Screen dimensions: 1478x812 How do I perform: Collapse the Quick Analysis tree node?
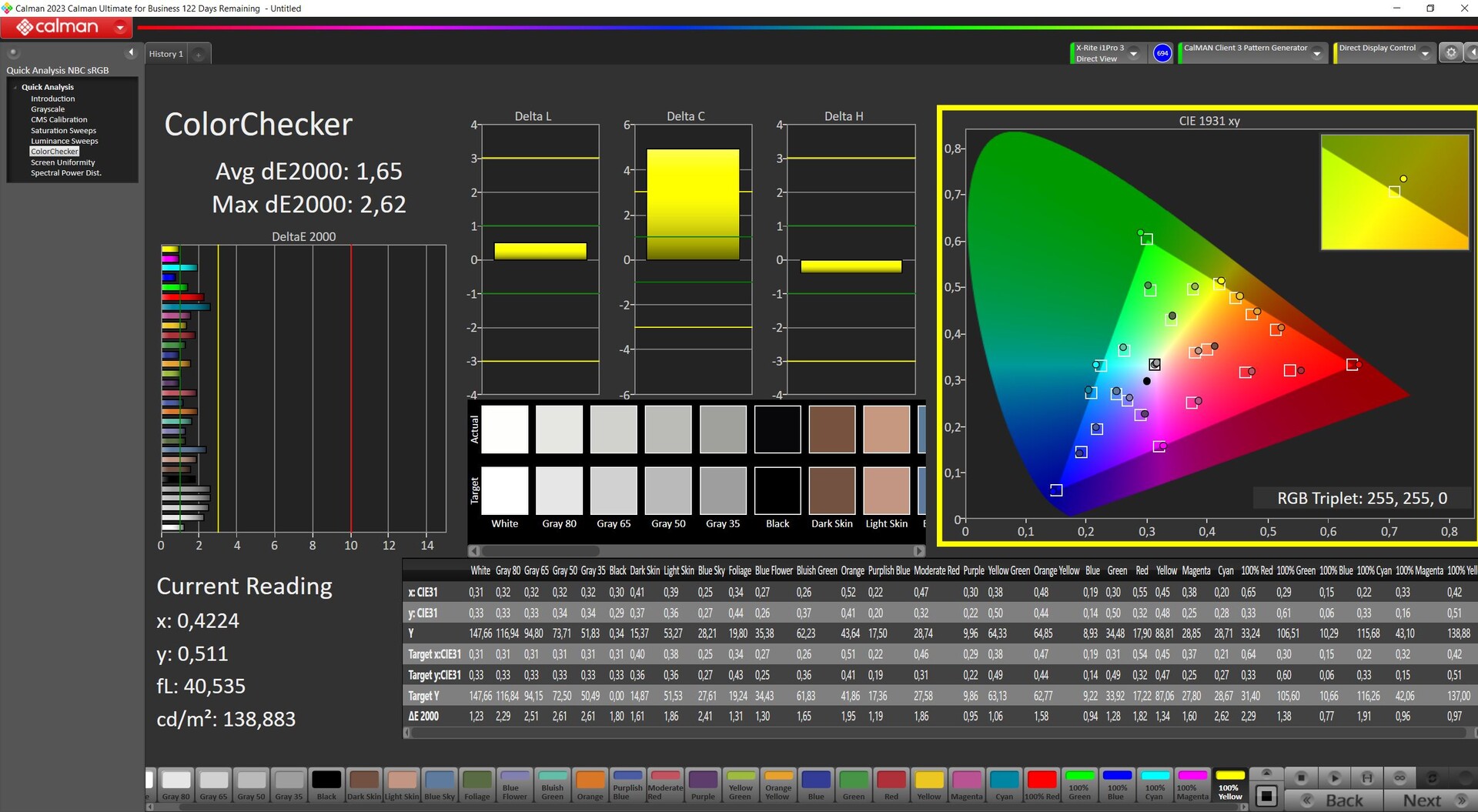click(x=15, y=88)
